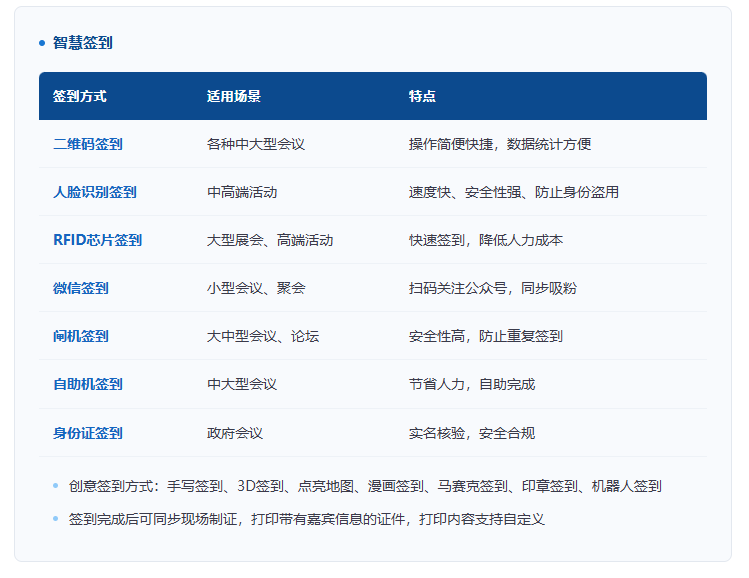Screen dimensions: 749x578
Task: Select the 微信签到 row title
Action: 81,289
